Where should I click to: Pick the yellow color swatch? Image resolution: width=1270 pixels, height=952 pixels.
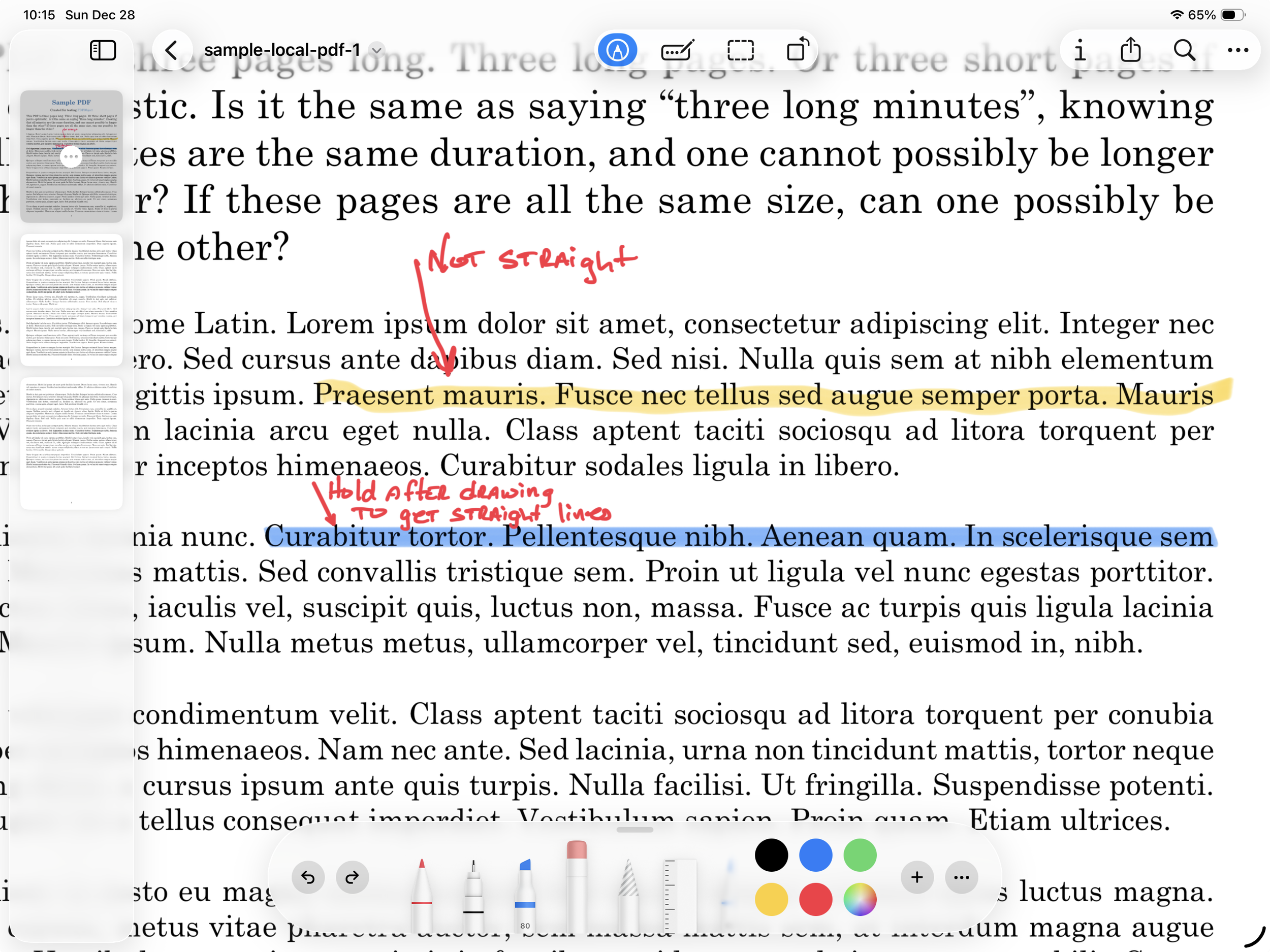pyautogui.click(x=771, y=899)
